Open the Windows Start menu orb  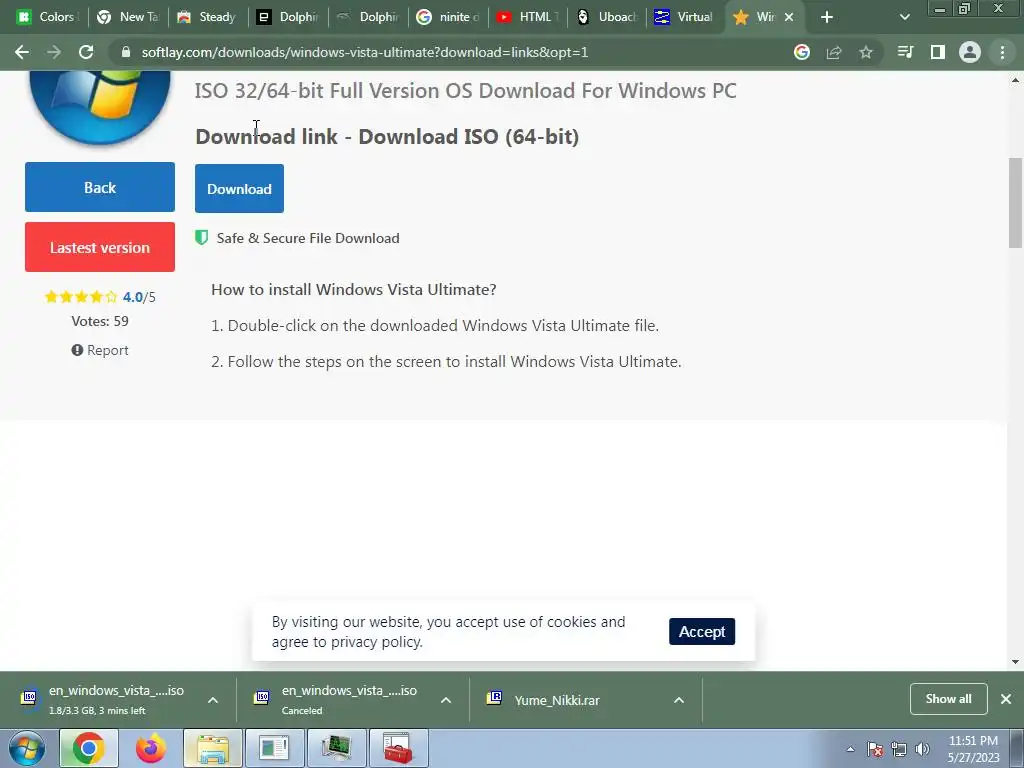[x=27, y=748]
